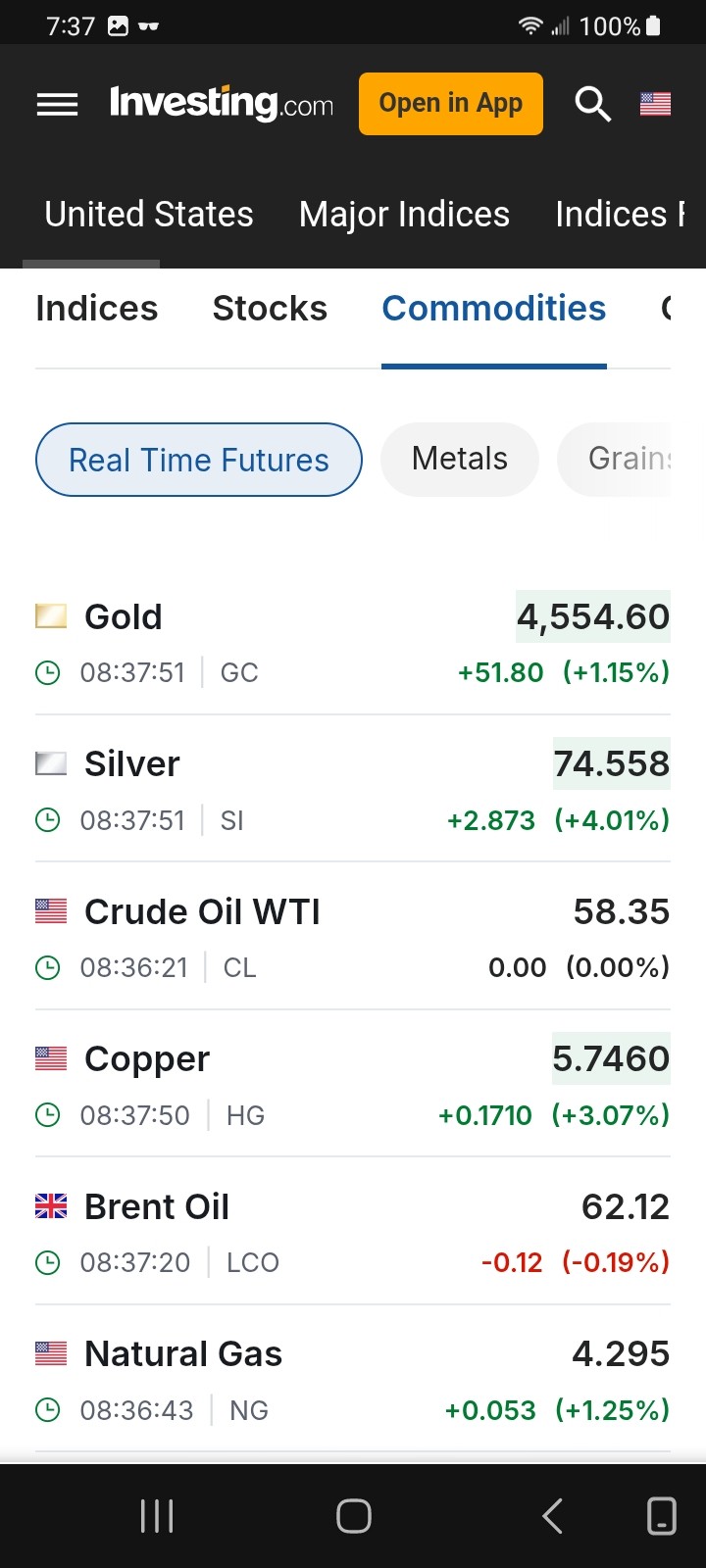Viewport: 706px width, 1568px height.
Task: Tap the UK flag beside Brent Oil
Action: click(51, 1206)
